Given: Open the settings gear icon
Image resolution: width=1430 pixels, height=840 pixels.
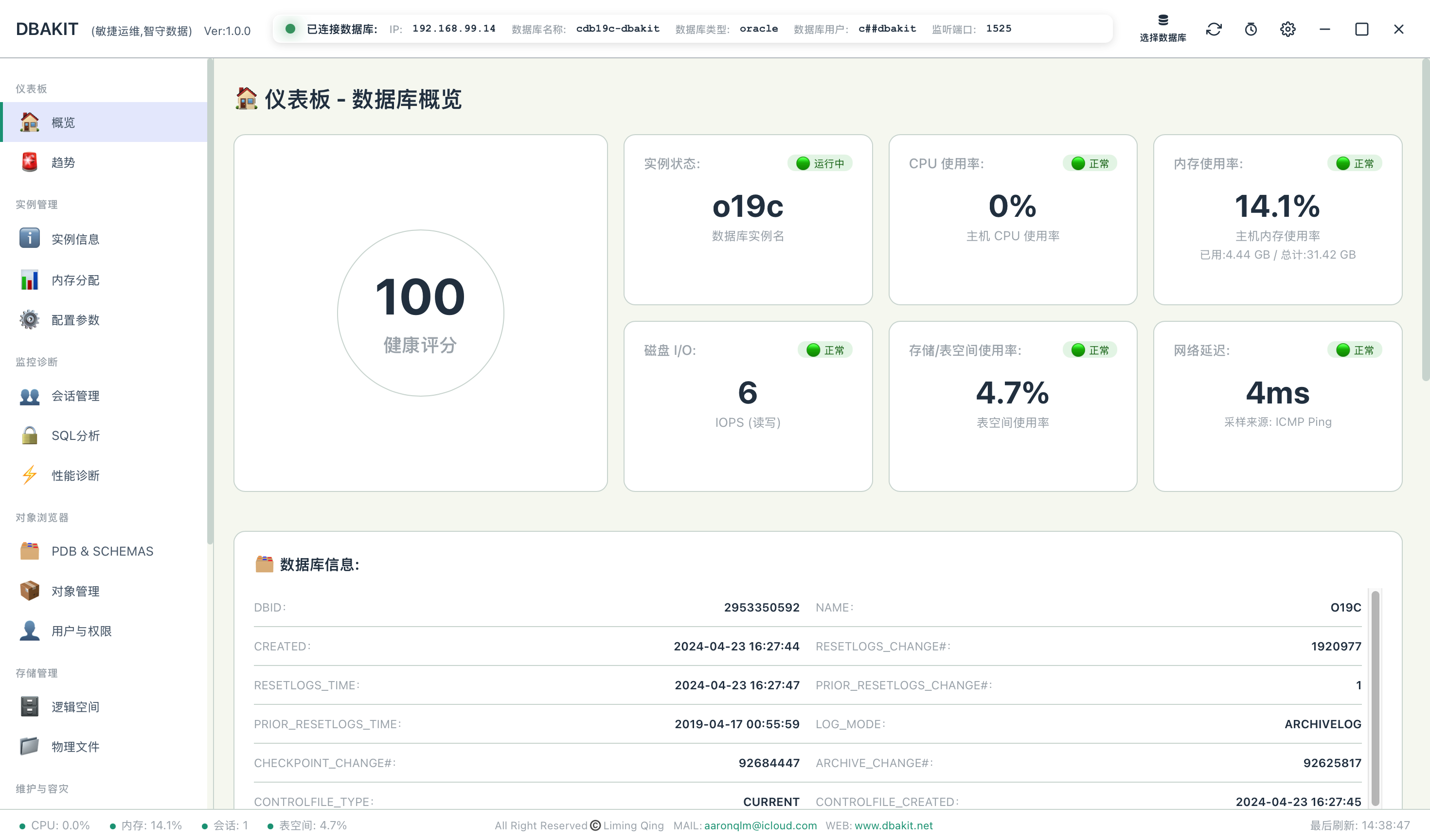Looking at the screenshot, I should click(x=1287, y=29).
